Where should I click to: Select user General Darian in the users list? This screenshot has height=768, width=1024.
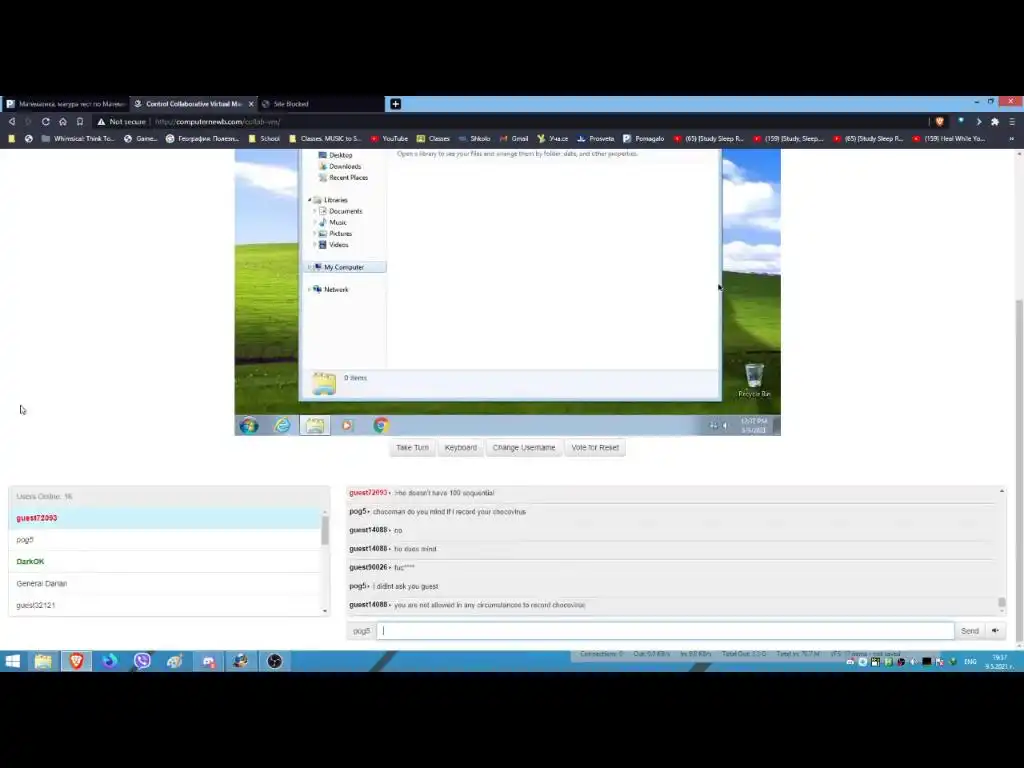165,583
